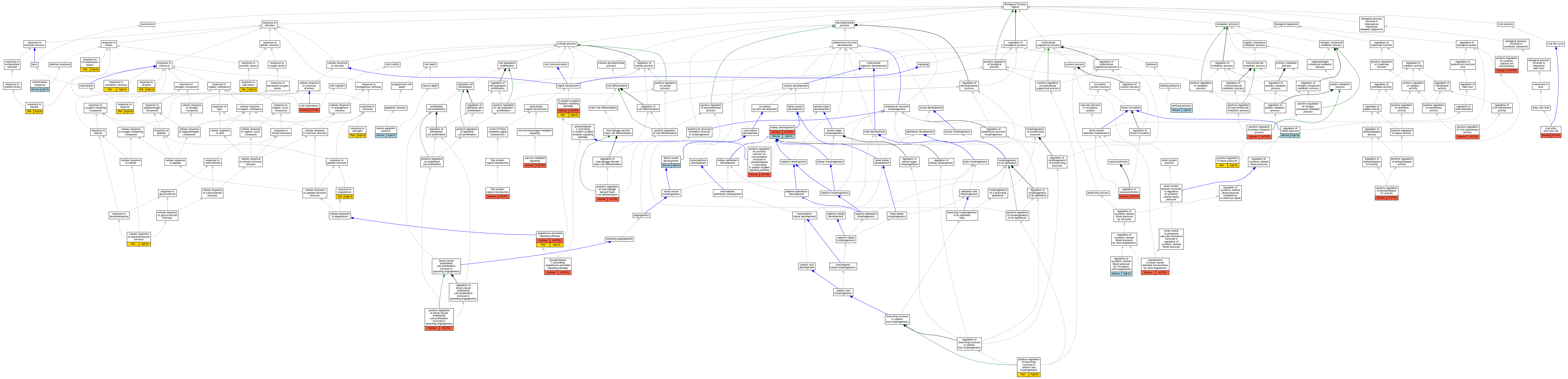
Task: Select the 'biological regulation' node
Action: click(x=1286, y=24)
